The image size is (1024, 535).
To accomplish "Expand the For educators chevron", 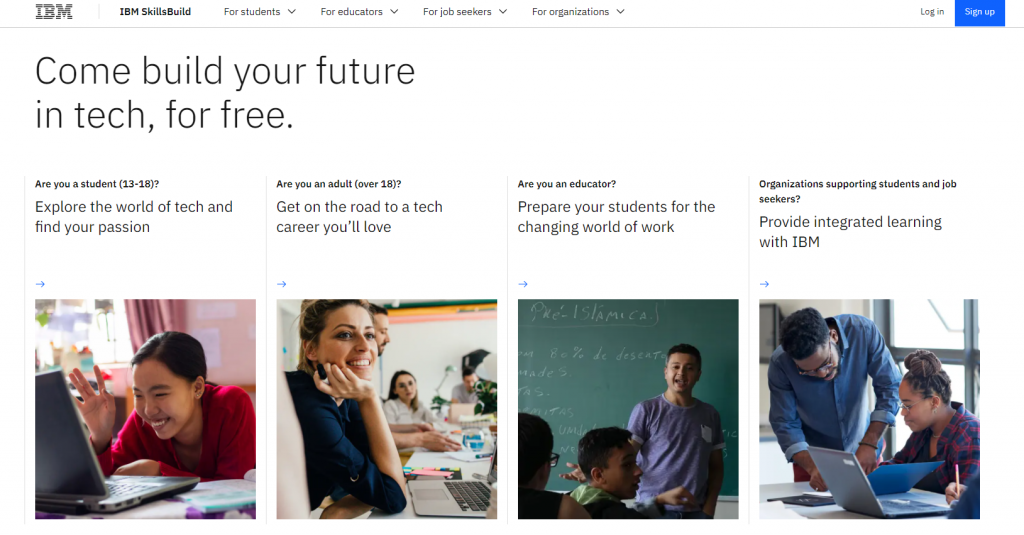I will point(394,12).
